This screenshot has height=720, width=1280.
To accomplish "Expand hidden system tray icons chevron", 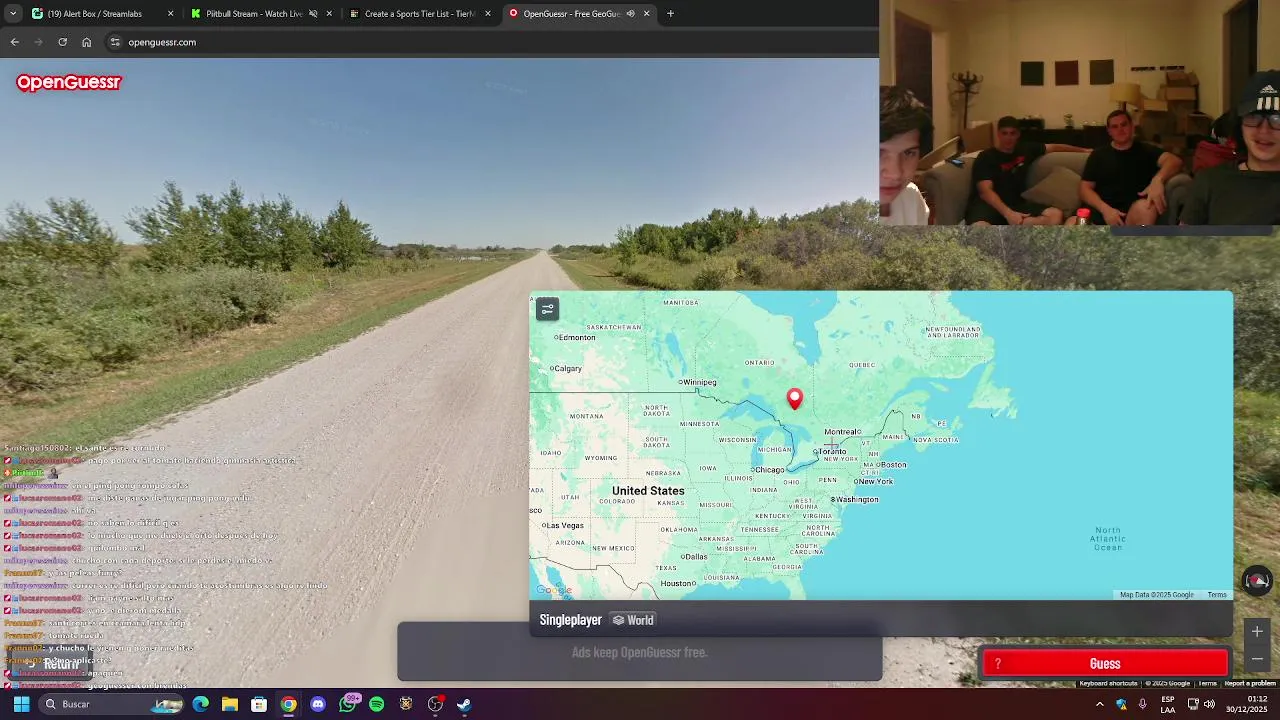I will point(1099,704).
